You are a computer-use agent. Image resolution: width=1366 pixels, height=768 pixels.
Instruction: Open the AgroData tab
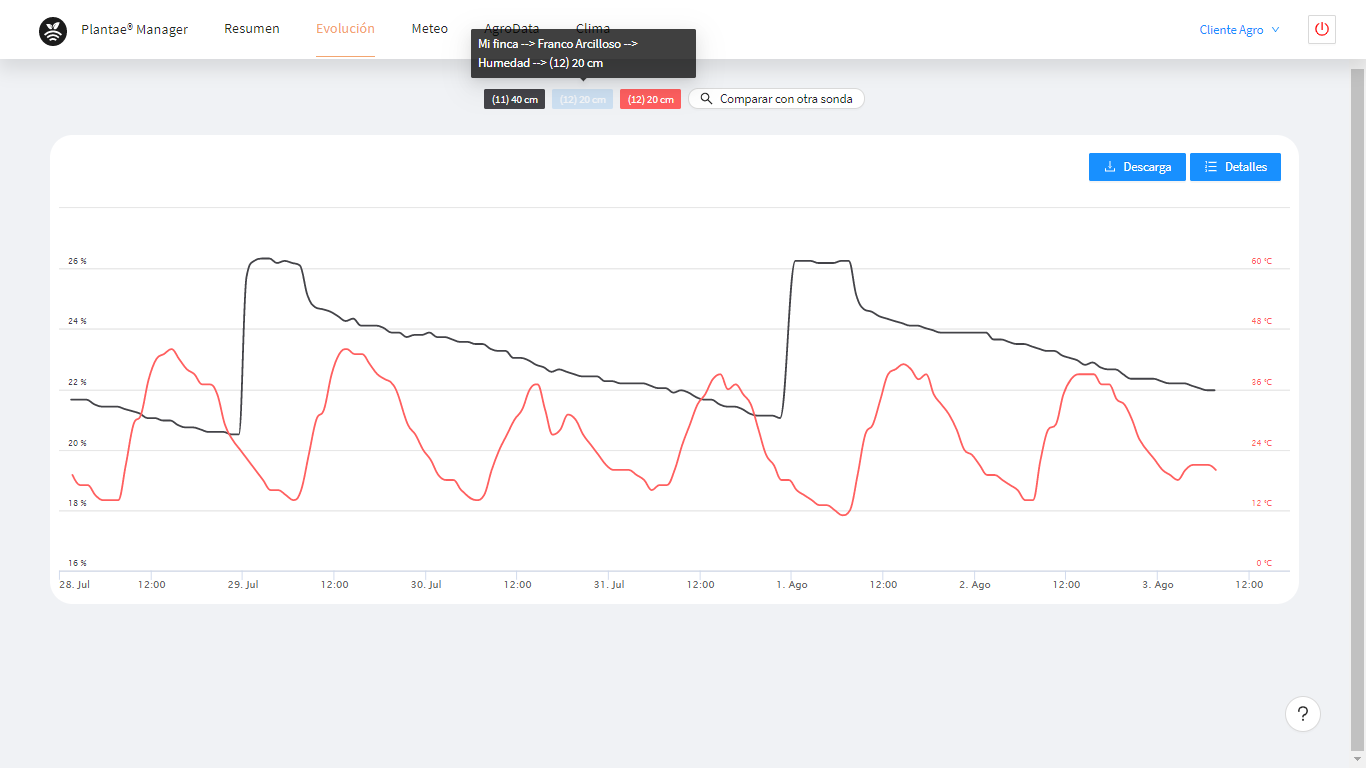512,29
